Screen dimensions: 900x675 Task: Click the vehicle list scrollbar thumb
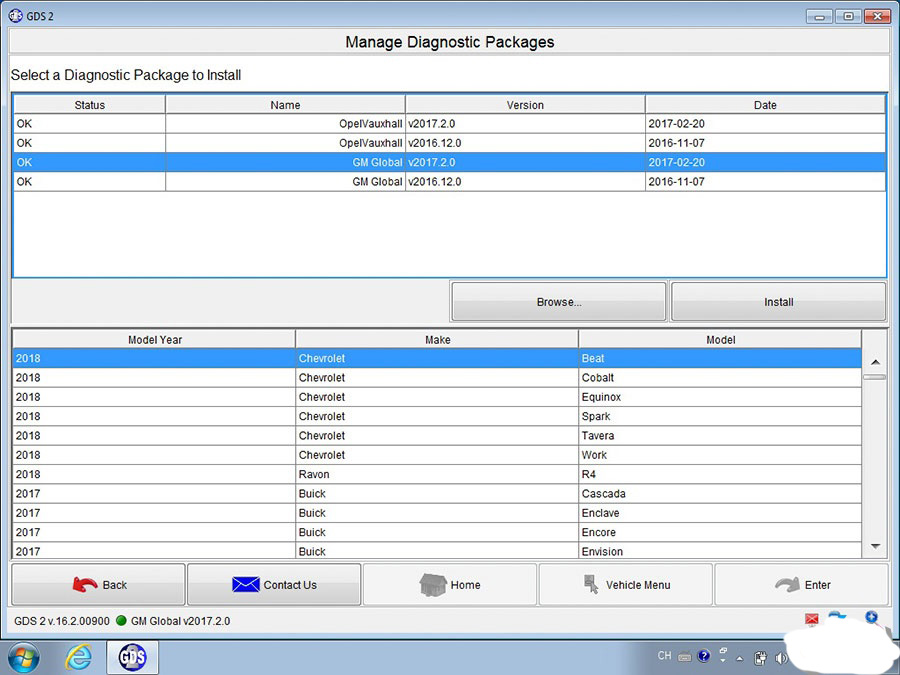[x=875, y=377]
